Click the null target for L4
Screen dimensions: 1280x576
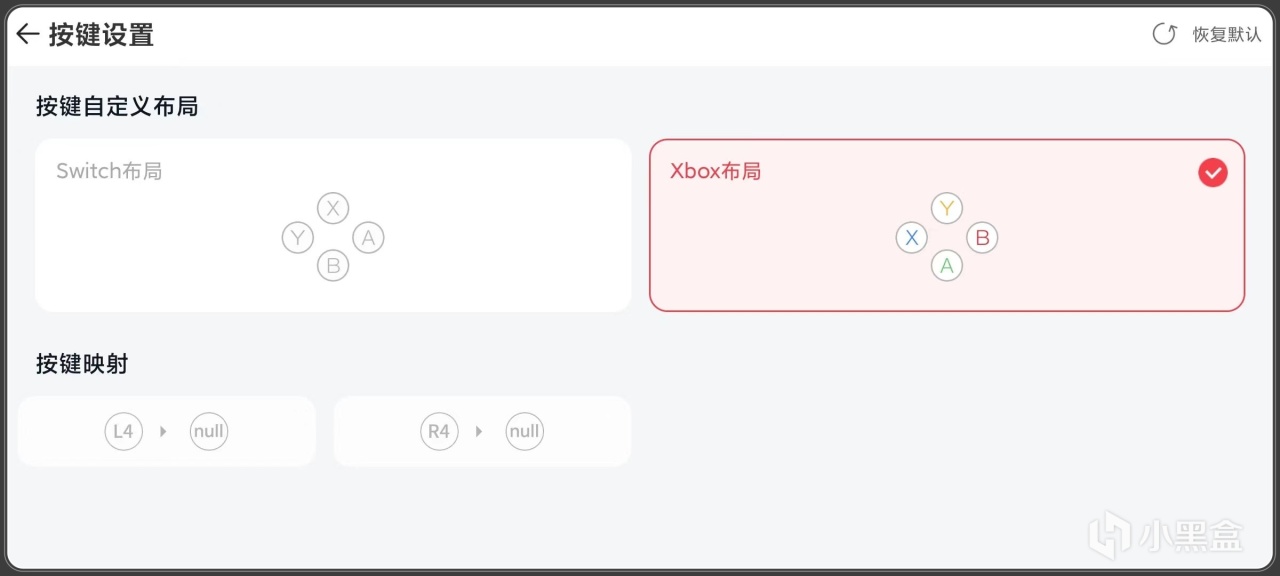(x=209, y=431)
